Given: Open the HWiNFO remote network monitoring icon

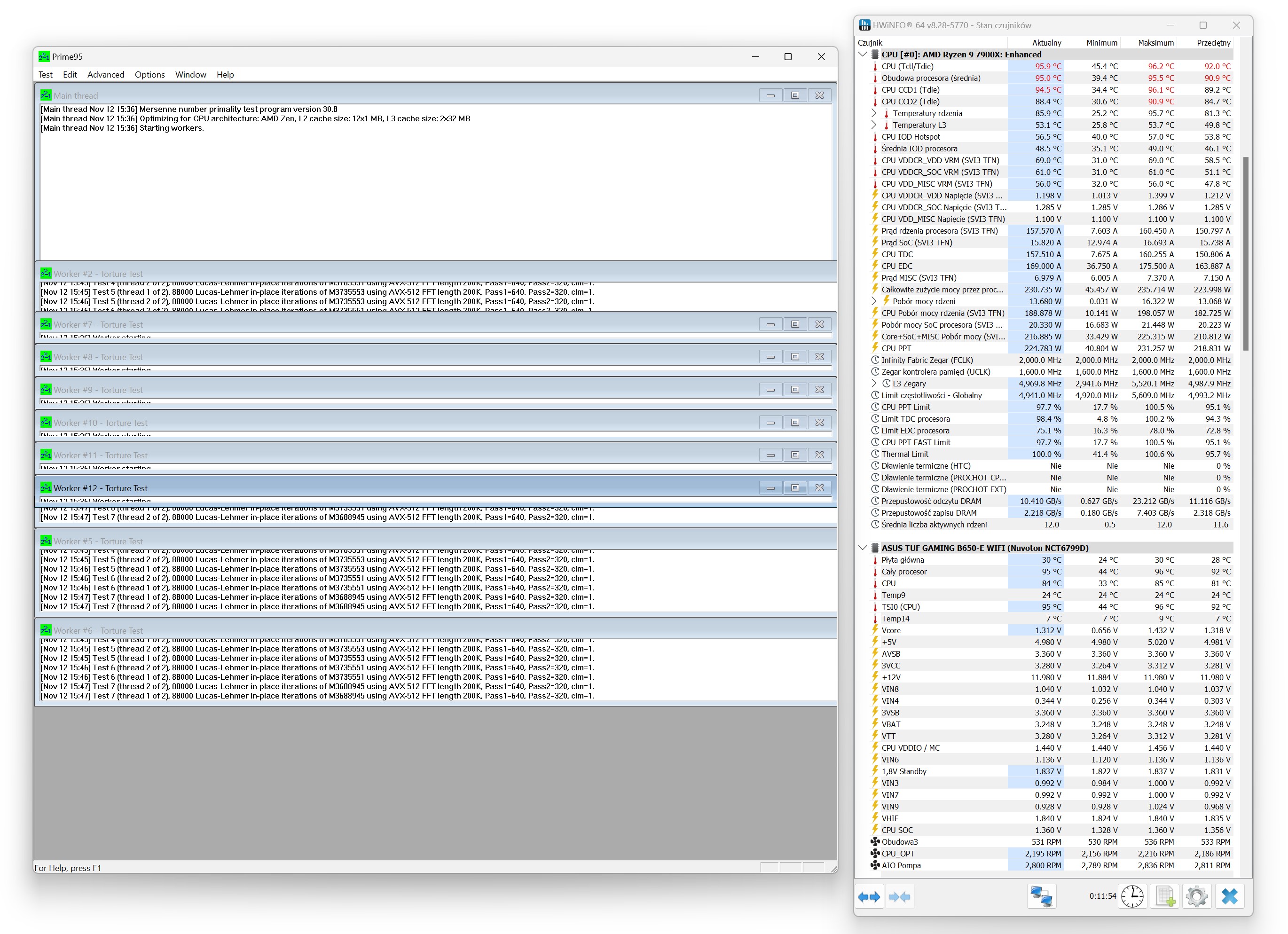Looking at the screenshot, I should point(1041,896).
